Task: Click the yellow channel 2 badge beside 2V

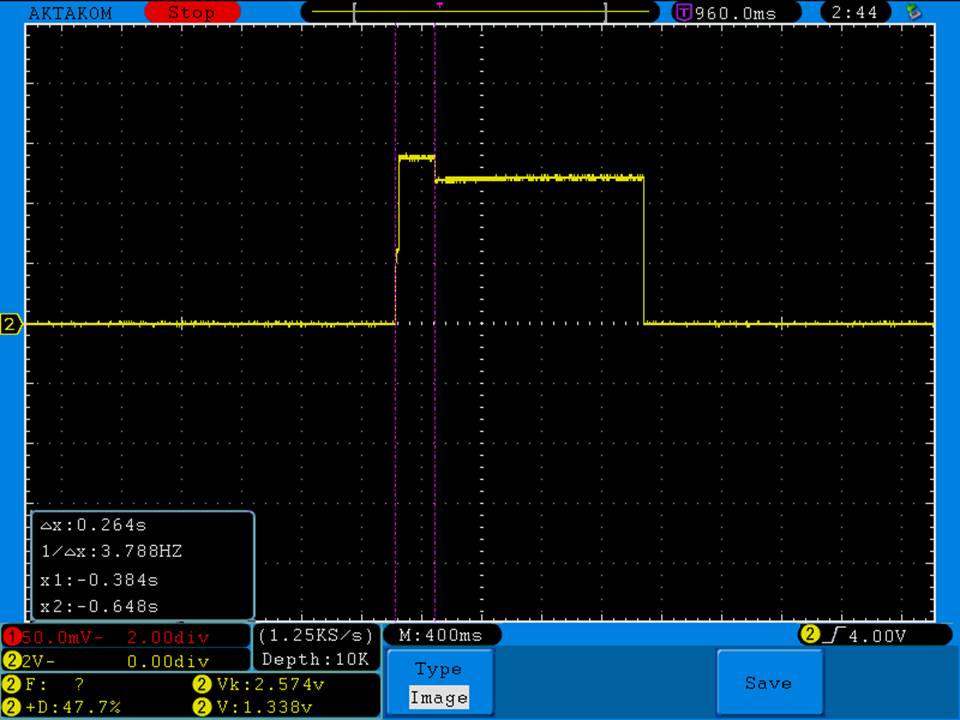Action: [13, 661]
